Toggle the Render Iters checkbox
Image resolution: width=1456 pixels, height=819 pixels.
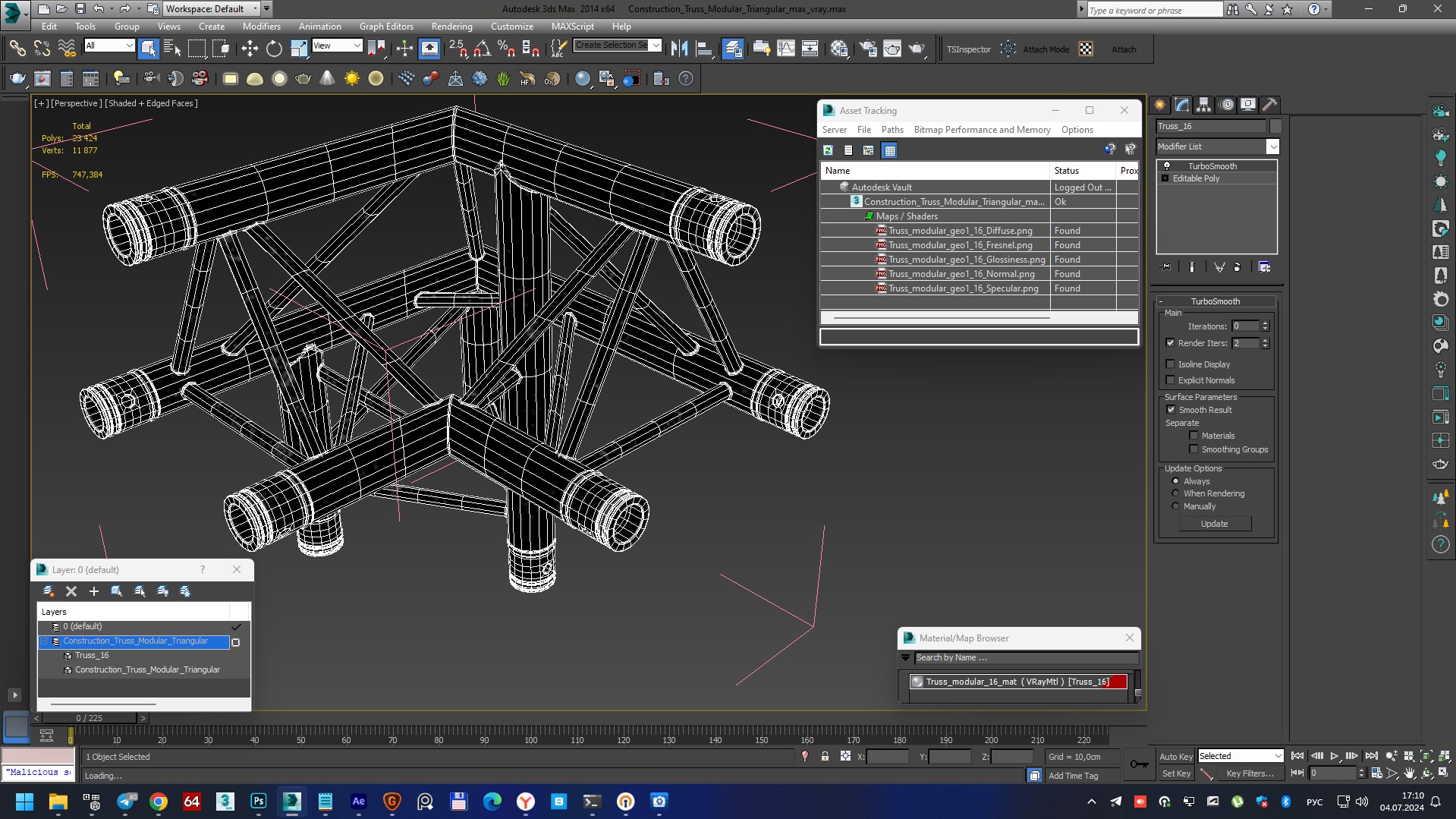click(x=1170, y=343)
